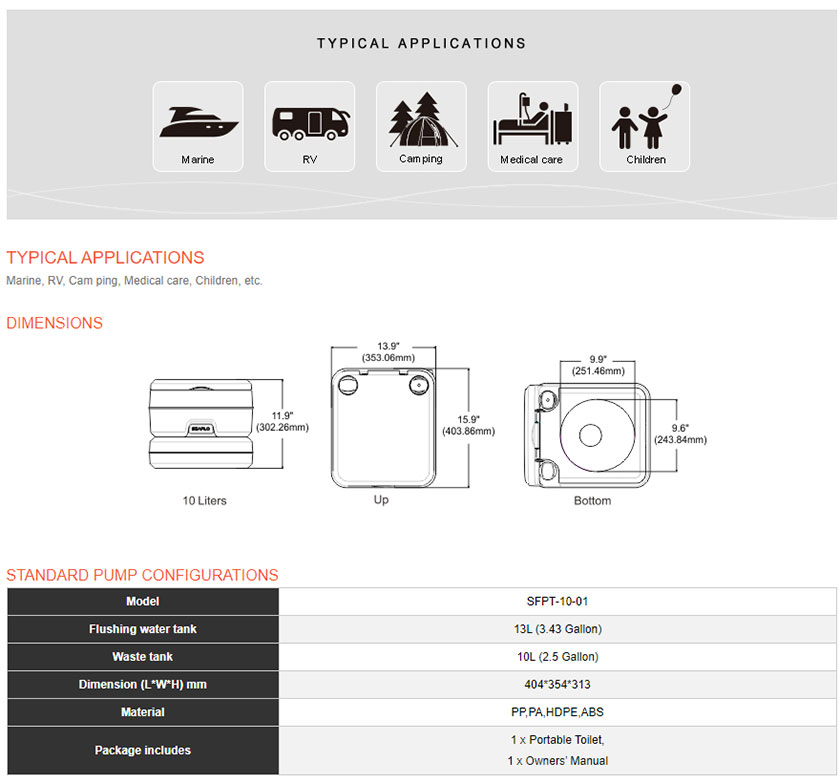Click the Bottom caption under the diagram
The height and width of the screenshot is (783, 840).
[x=592, y=501]
